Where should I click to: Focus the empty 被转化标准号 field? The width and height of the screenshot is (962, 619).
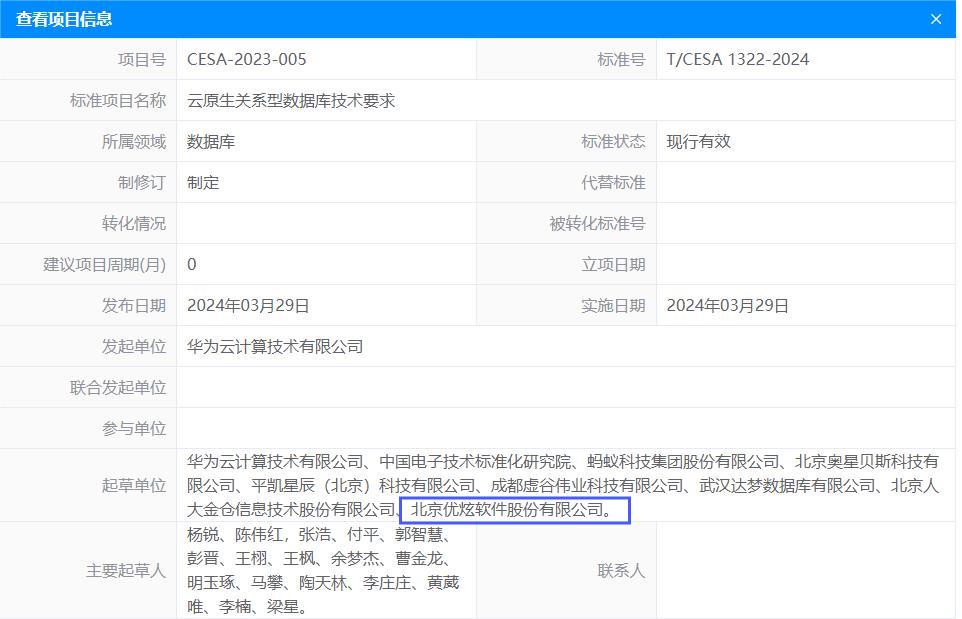coord(805,223)
